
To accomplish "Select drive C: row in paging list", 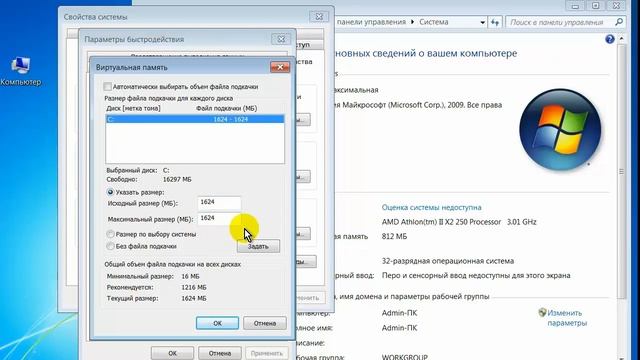I will point(195,119).
